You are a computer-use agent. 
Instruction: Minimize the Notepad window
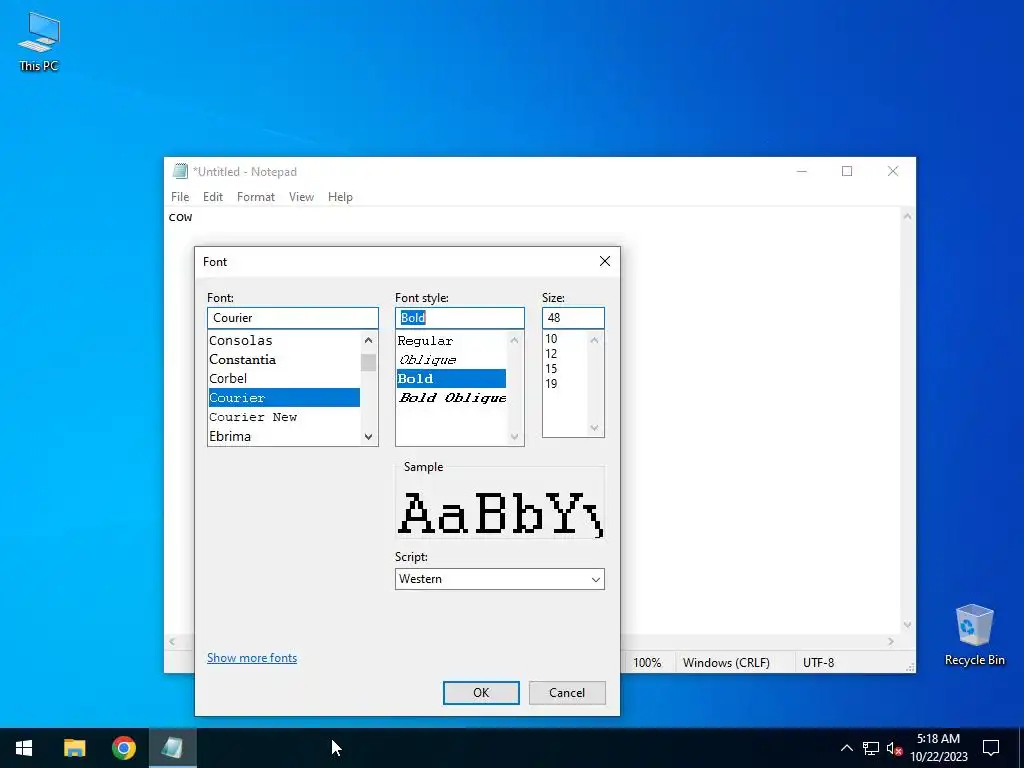pos(802,171)
